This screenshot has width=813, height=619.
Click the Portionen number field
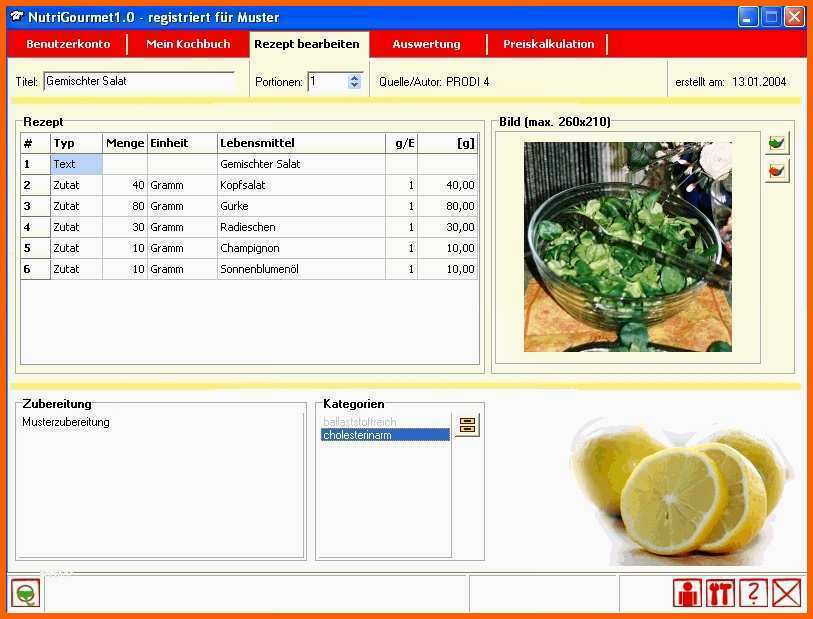point(328,81)
